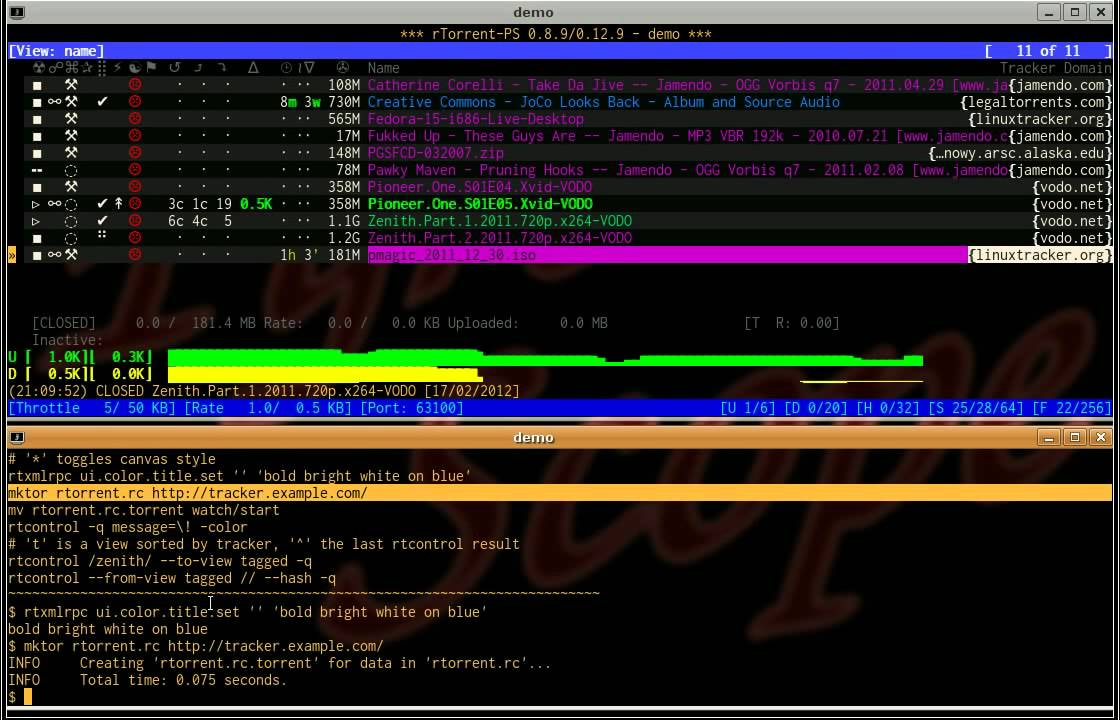Click the star priority column header
The image size is (1120, 720).
point(87,68)
